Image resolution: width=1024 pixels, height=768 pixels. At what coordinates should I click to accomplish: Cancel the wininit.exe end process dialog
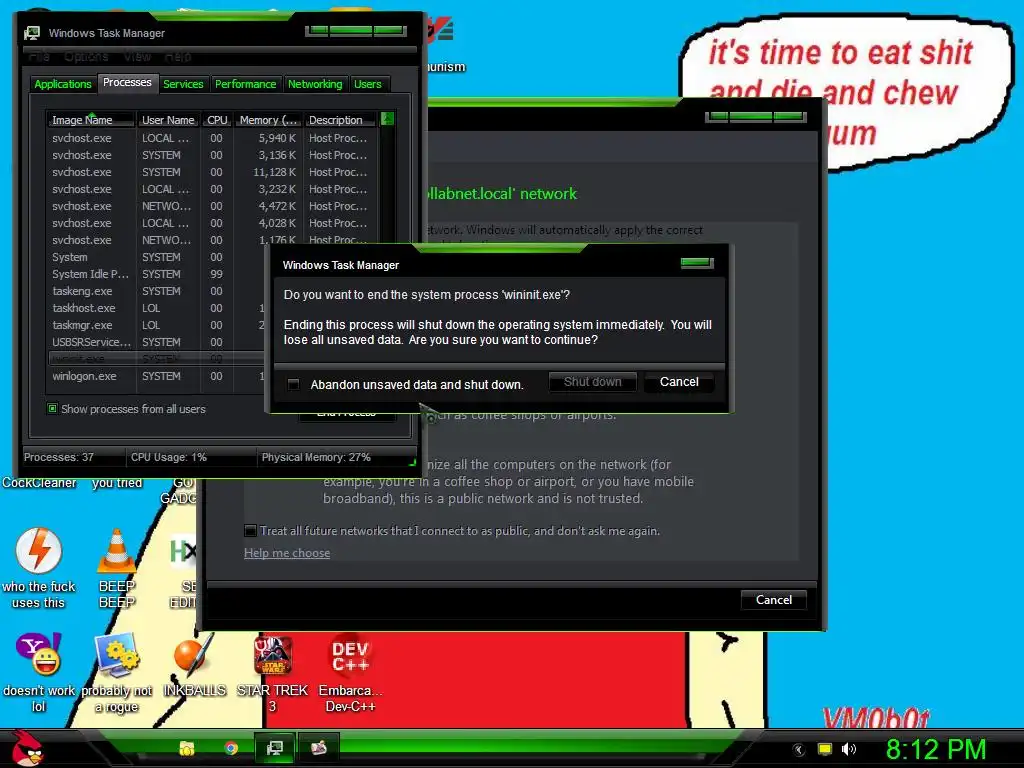(679, 382)
